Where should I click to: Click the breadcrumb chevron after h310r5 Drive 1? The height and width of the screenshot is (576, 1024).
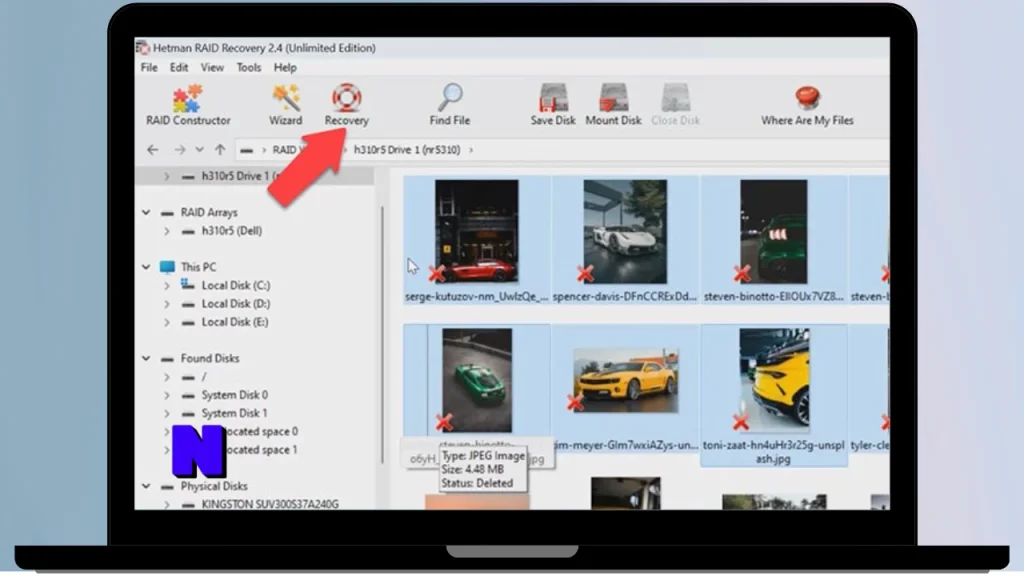click(471, 150)
